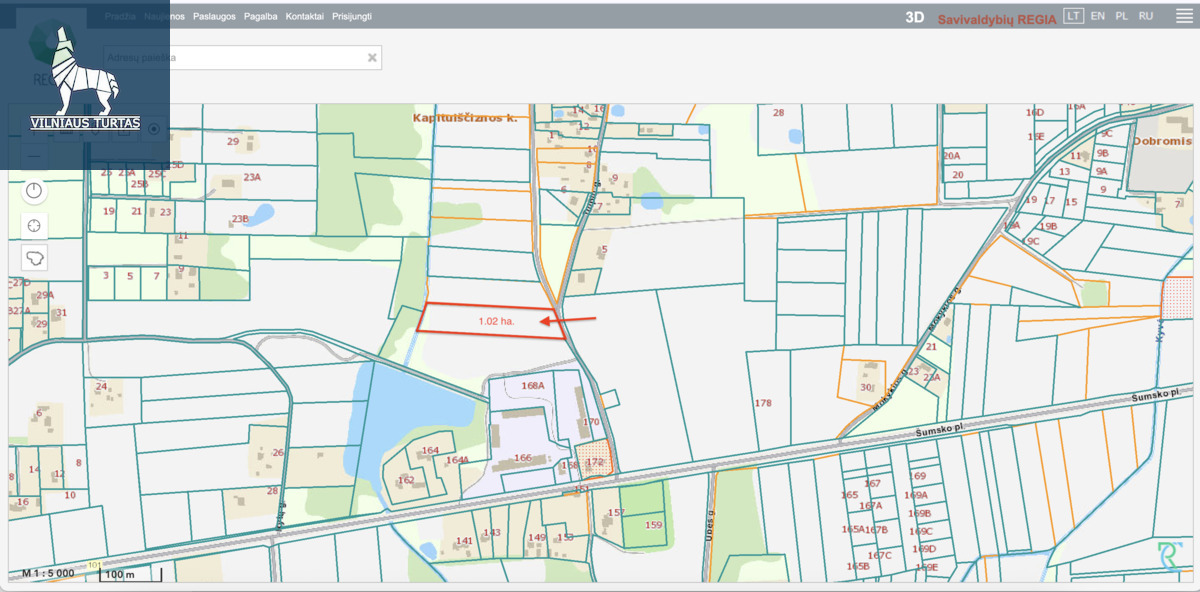Screen dimensions: 1200x592
Task: Clear the address search with X
Action: 372,58
